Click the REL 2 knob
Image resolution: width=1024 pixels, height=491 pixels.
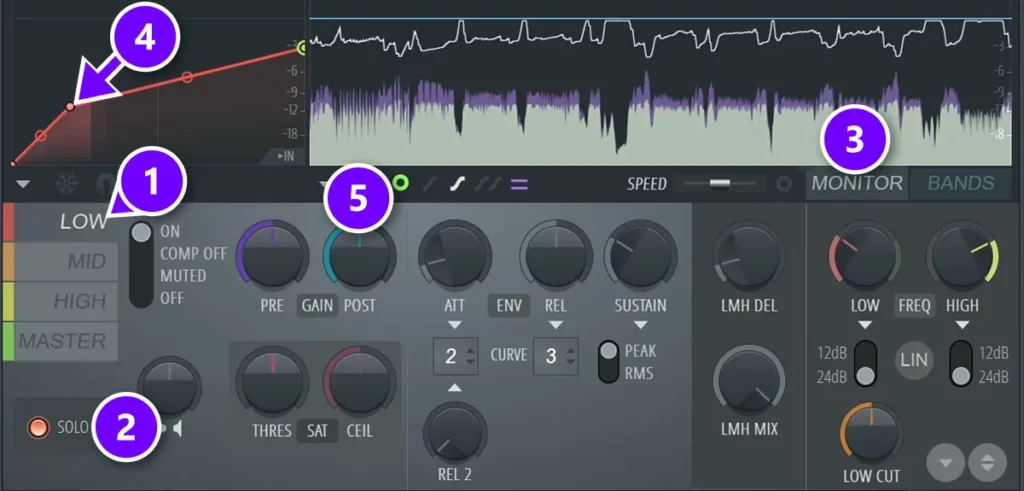[455, 434]
